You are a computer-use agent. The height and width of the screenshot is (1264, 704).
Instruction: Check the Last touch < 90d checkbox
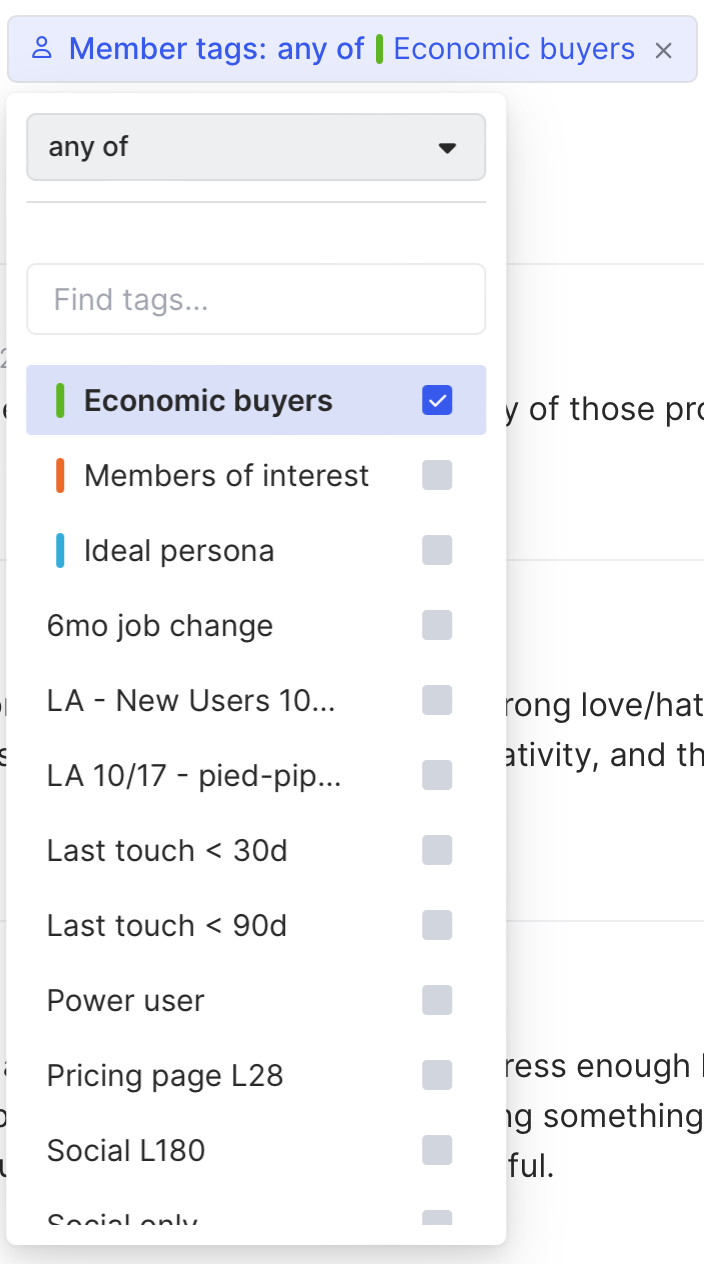pyautogui.click(x=437, y=925)
